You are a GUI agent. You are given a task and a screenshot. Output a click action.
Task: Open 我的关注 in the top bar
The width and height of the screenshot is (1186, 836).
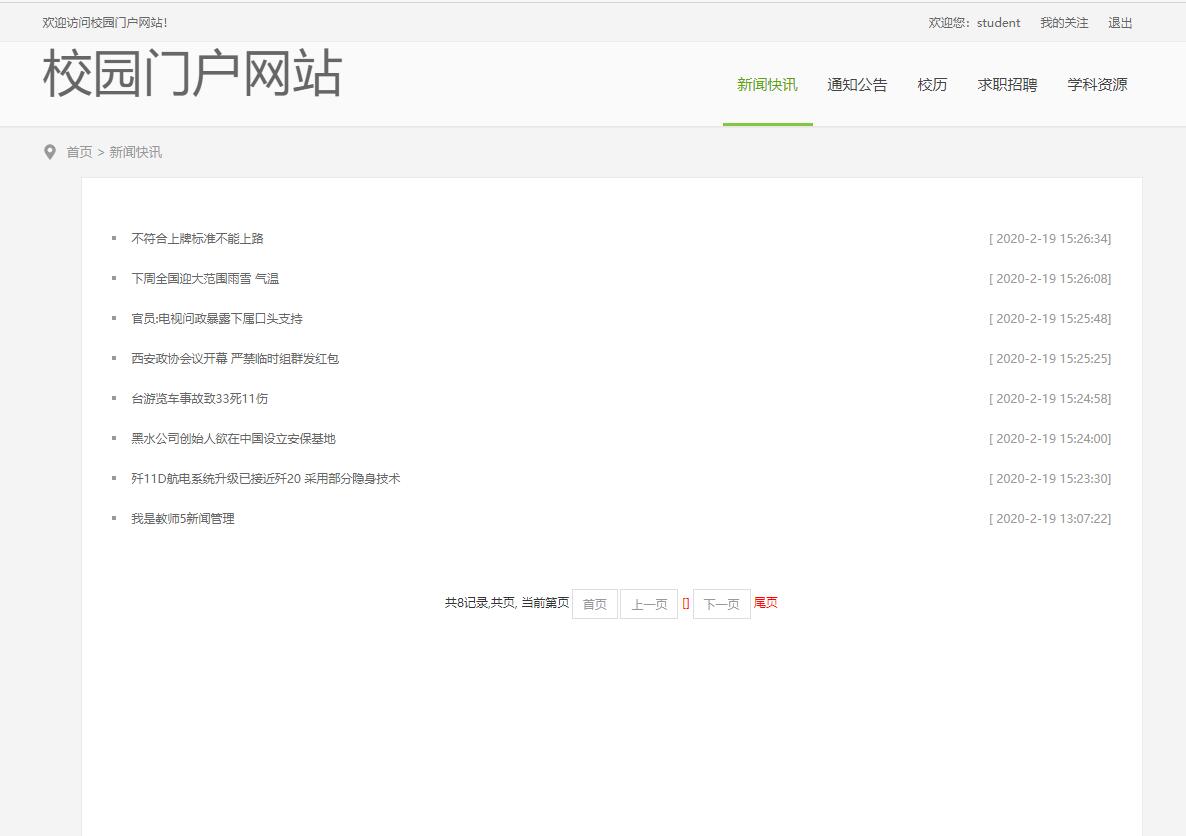pyautogui.click(x=1062, y=22)
